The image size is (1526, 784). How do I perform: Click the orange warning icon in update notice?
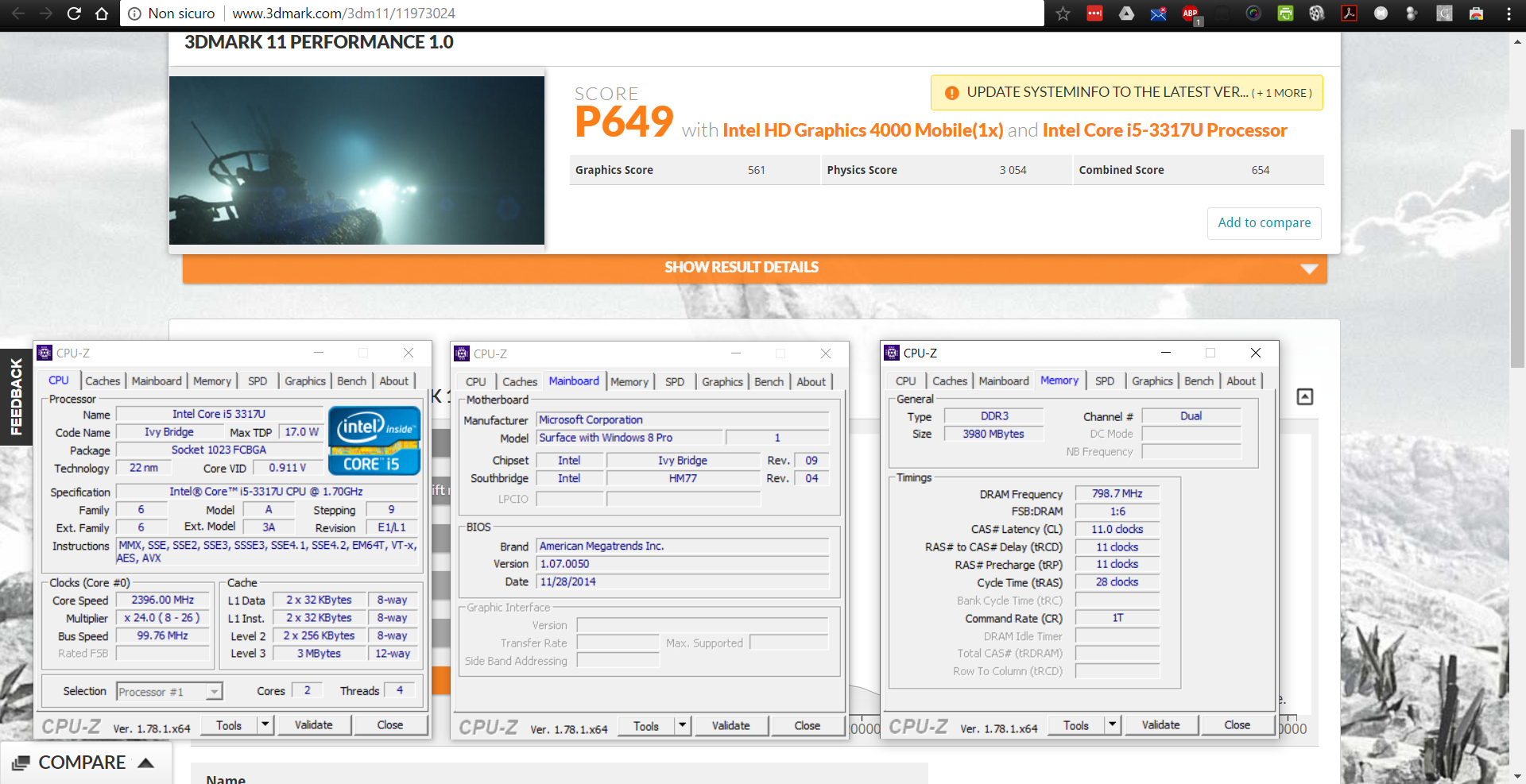pos(951,93)
